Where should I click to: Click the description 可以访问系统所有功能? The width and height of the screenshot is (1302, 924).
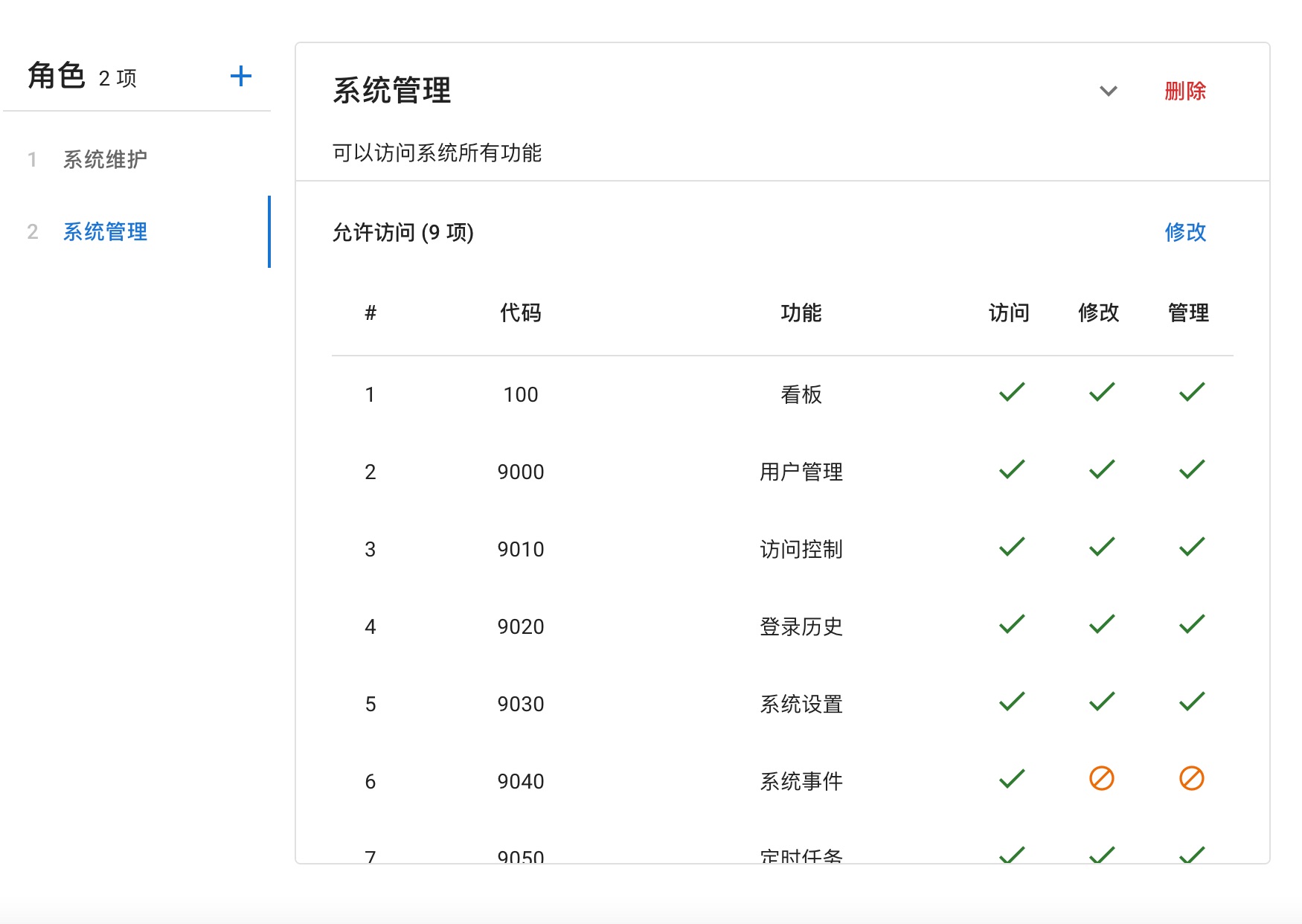click(x=437, y=153)
